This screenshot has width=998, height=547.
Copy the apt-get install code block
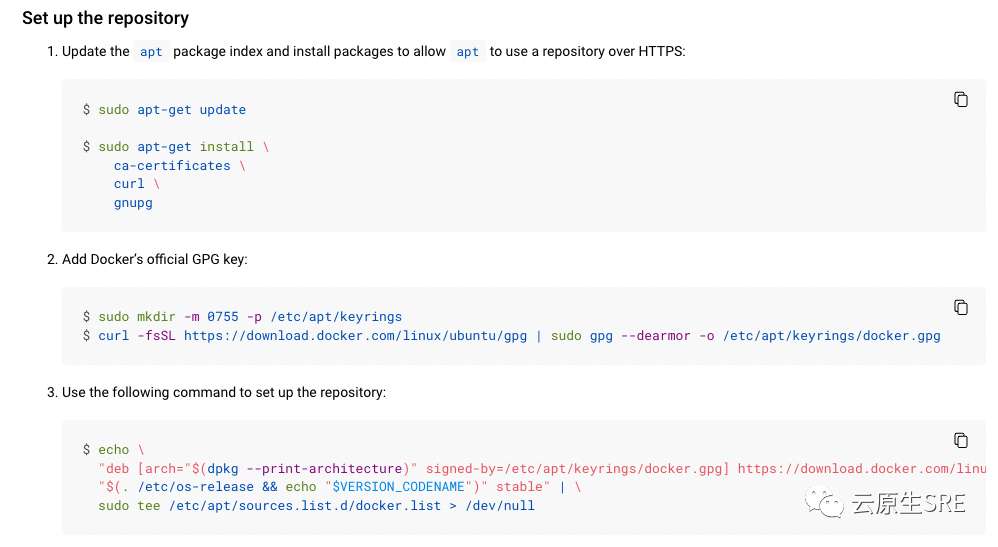point(960,99)
